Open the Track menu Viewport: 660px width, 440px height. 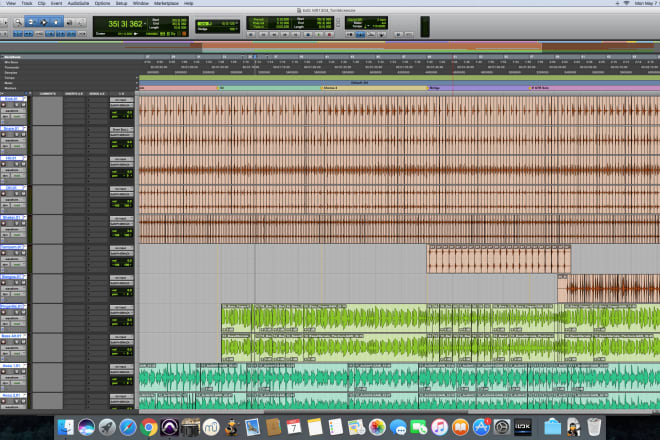[27, 3]
